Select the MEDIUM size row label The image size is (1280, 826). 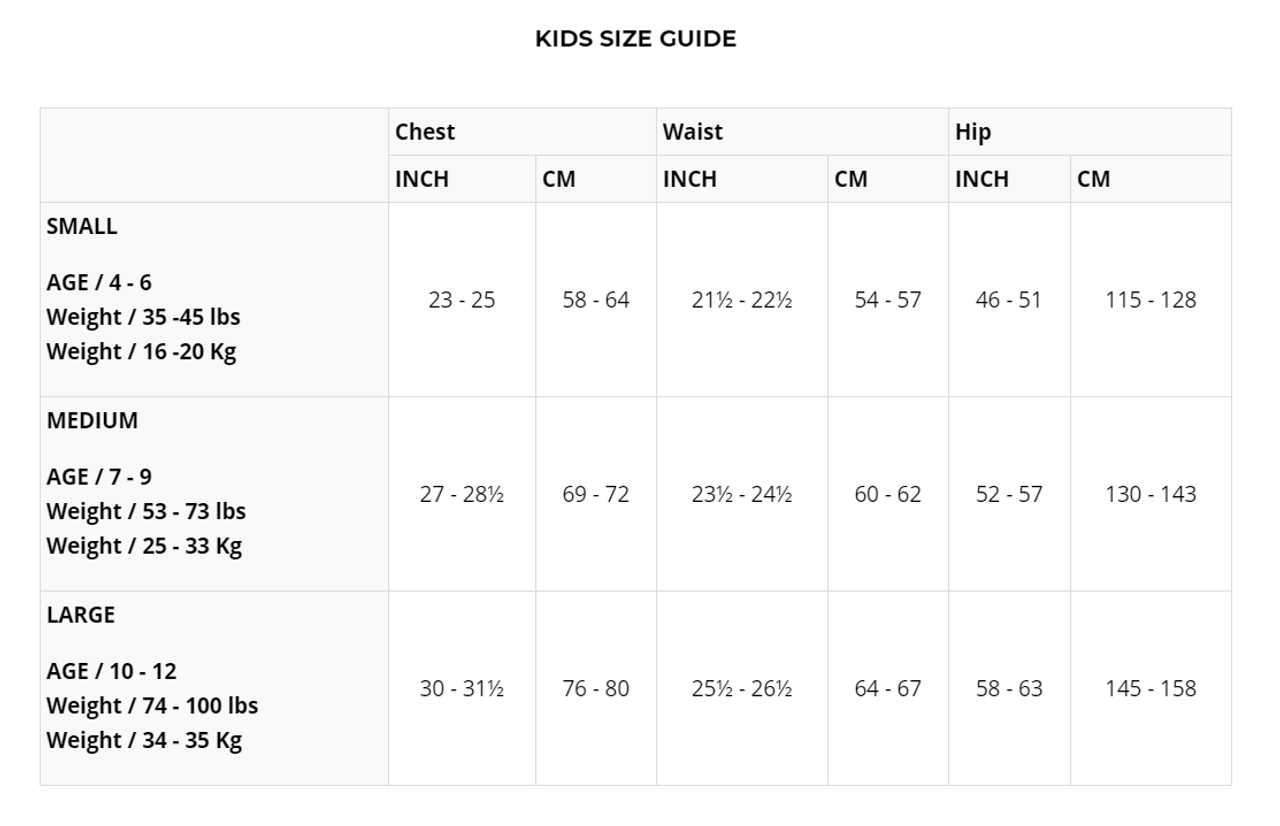(x=92, y=421)
